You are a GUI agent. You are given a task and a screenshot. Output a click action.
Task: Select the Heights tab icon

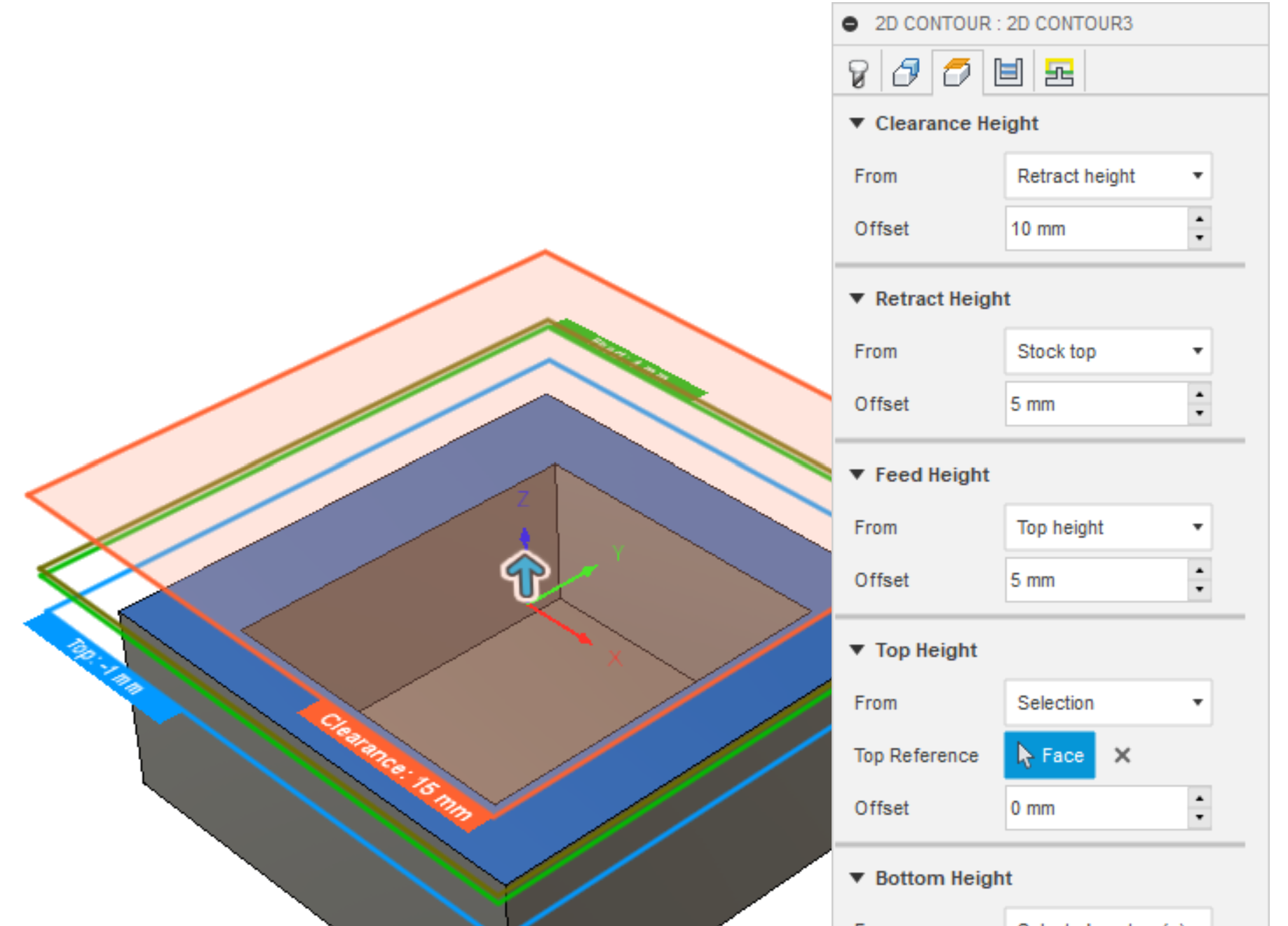point(956,72)
